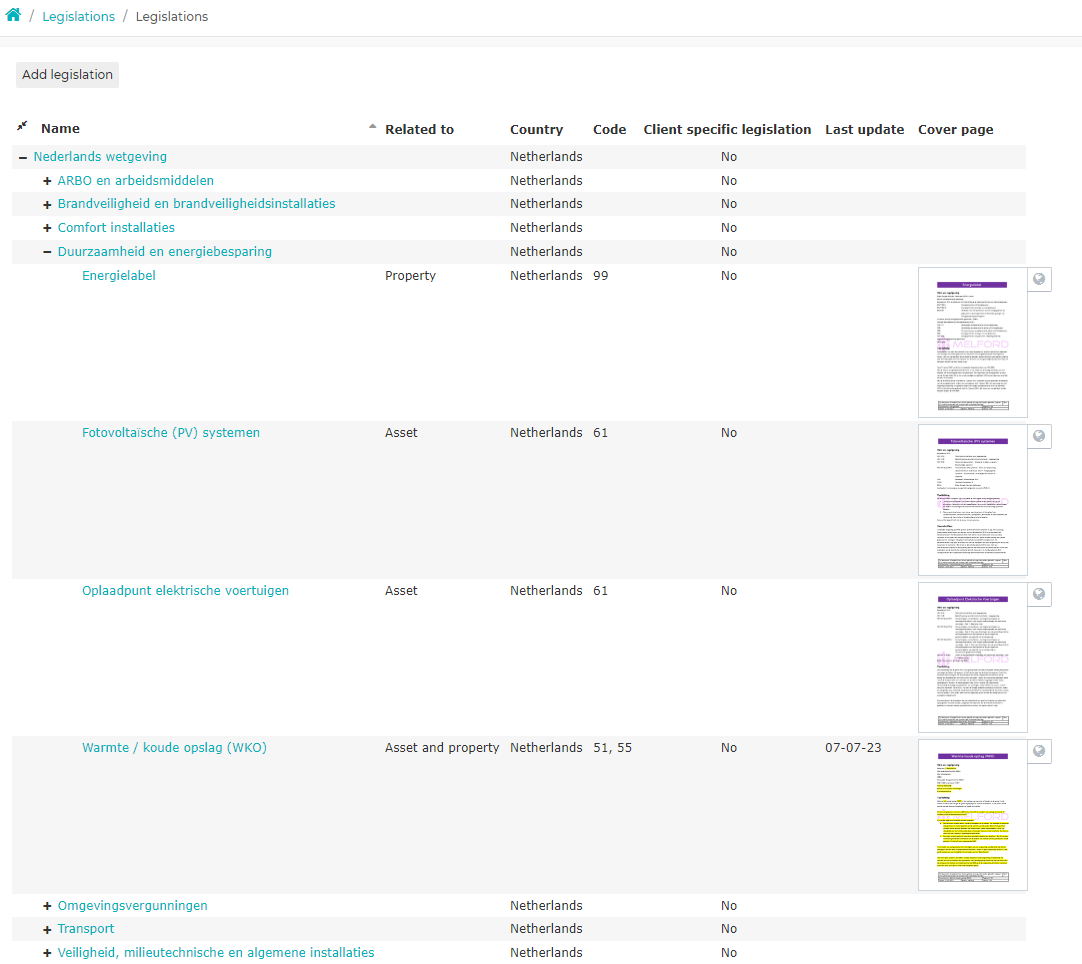Expand the Transport node
The width and height of the screenshot is (1082, 964).
pyautogui.click(x=47, y=929)
